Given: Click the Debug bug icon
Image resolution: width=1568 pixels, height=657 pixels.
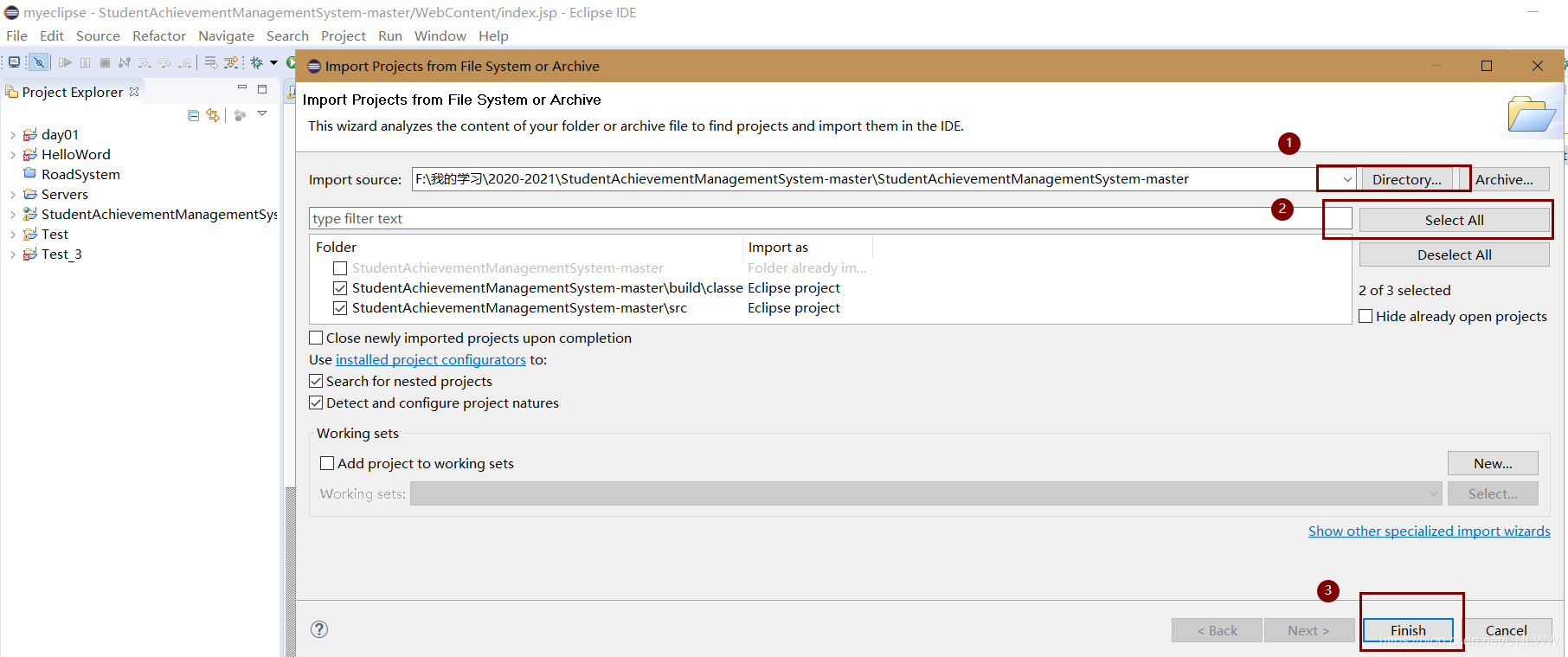Looking at the screenshot, I should 256,62.
